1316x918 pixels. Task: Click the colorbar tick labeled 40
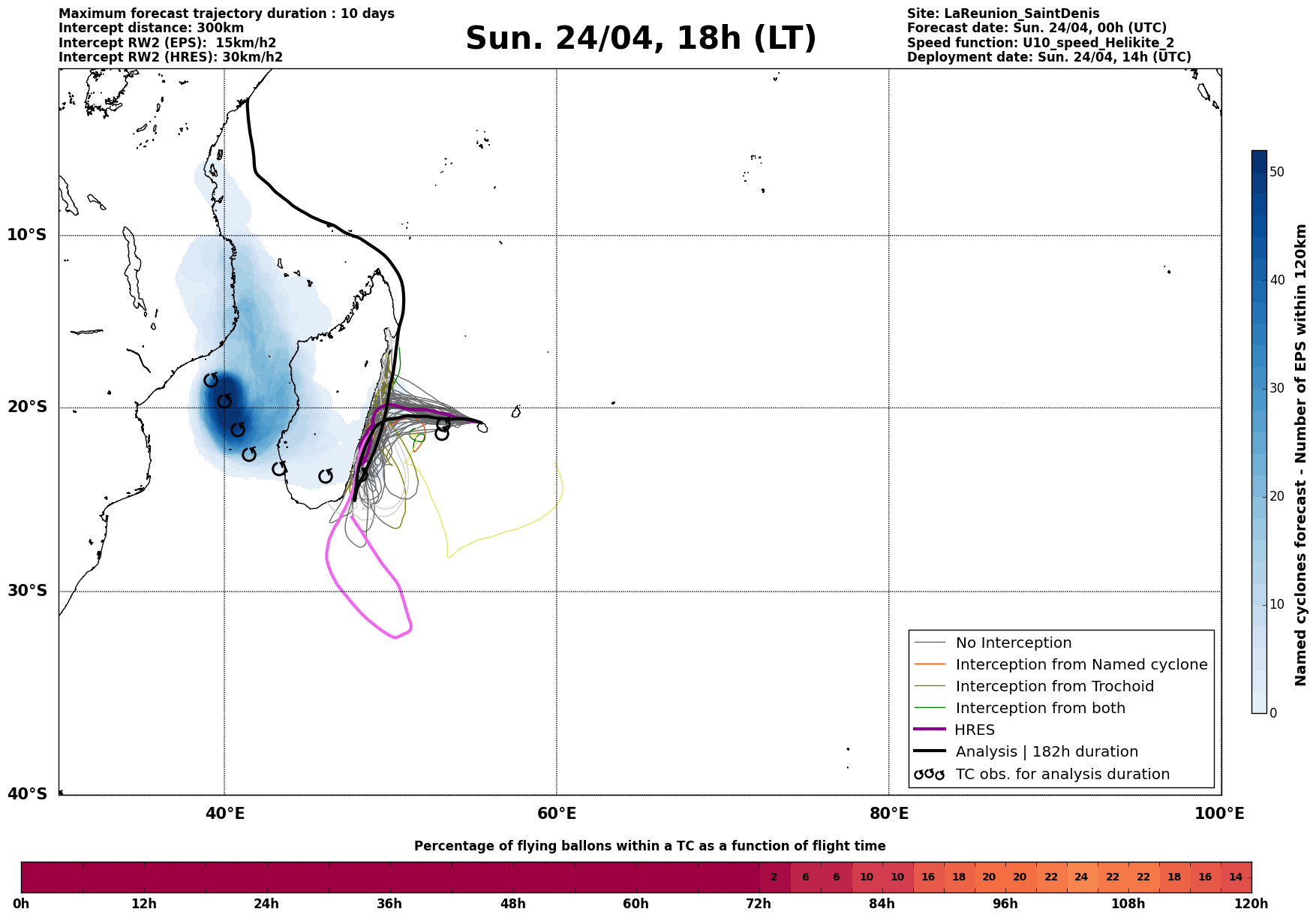(x=1277, y=280)
